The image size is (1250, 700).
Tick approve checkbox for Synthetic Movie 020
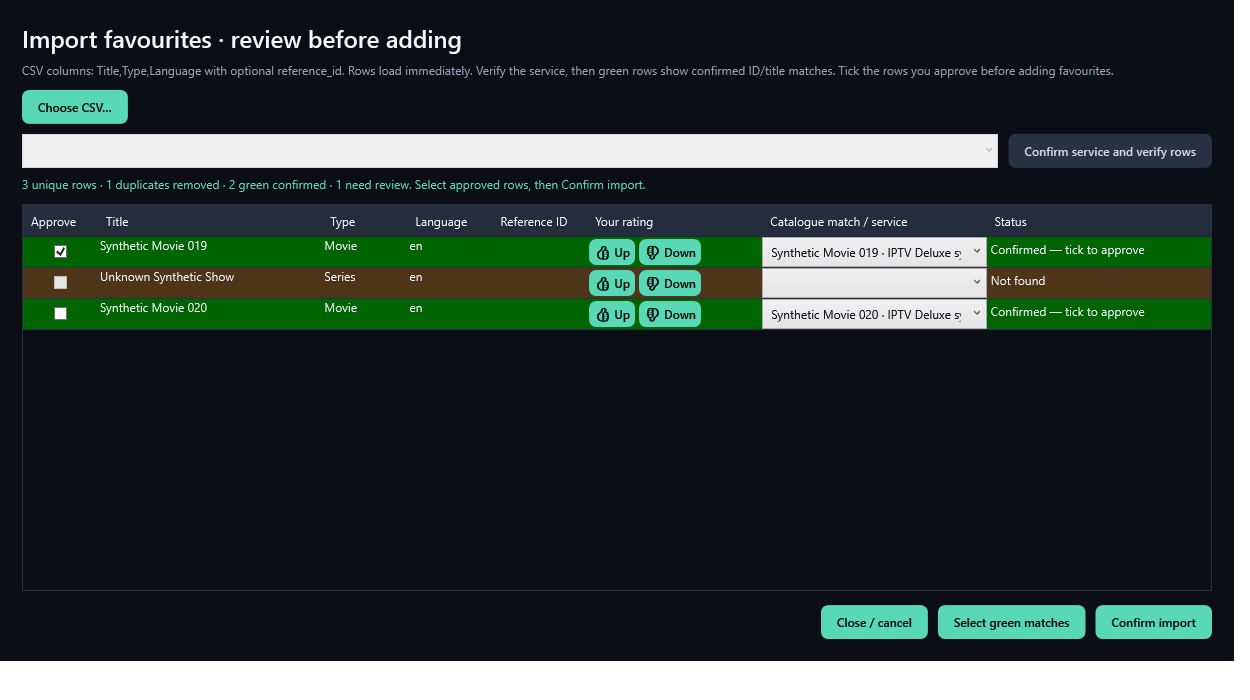tap(60, 314)
